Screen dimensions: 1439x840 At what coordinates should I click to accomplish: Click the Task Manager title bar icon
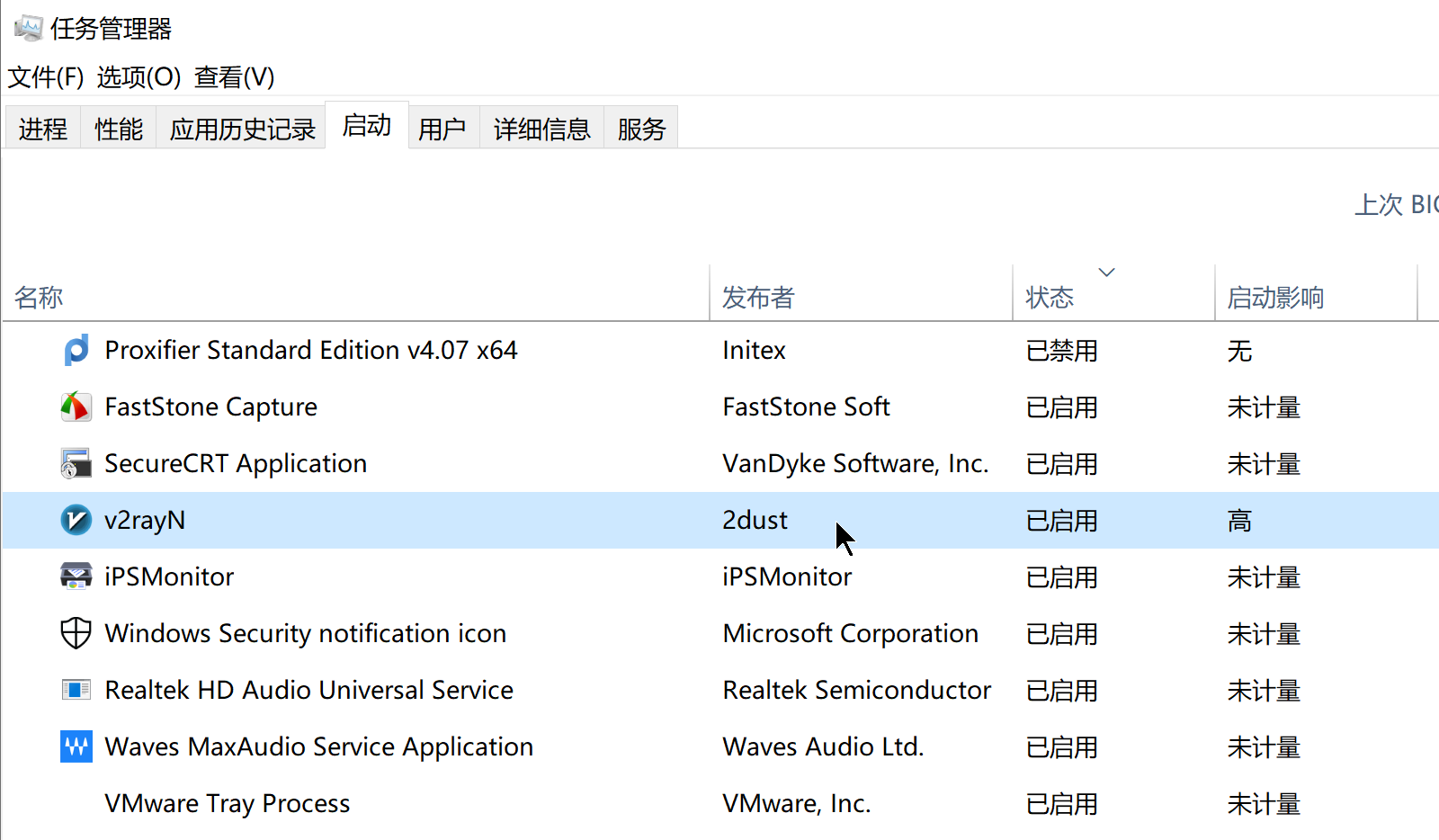tap(28, 28)
